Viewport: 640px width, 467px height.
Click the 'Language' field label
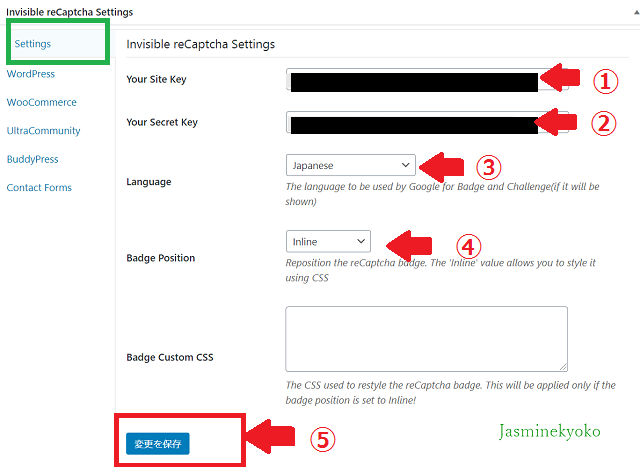pyautogui.click(x=149, y=182)
